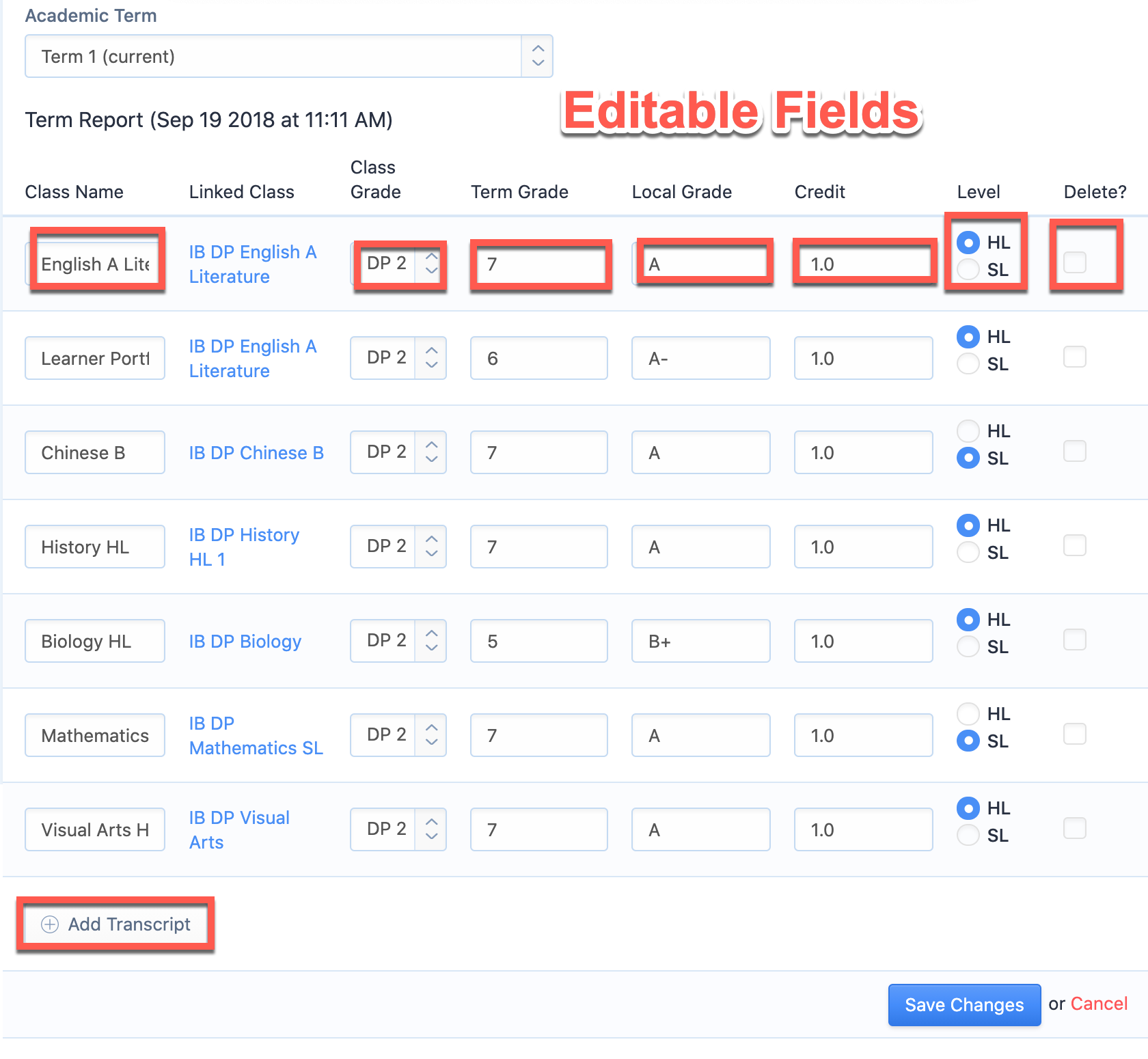
Task: Edit the English A Lite class name field
Action: [x=95, y=264]
